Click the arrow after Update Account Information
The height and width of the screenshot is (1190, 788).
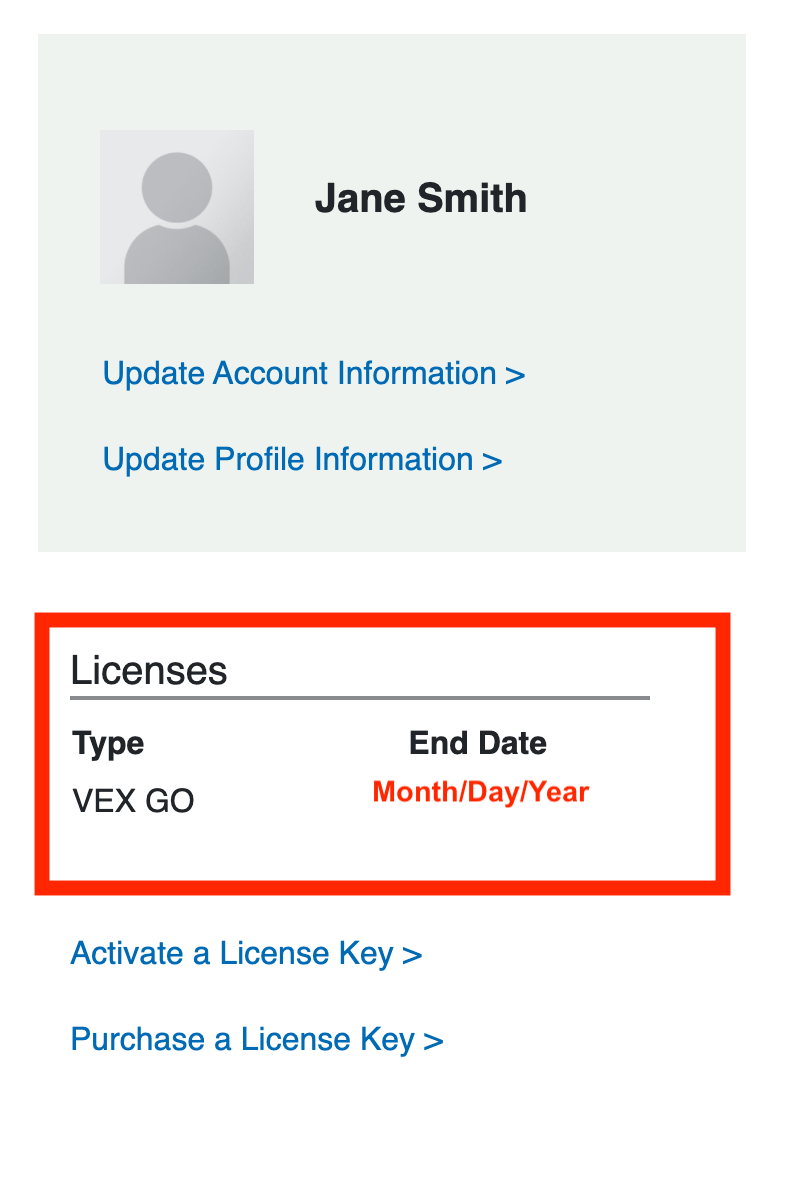coord(515,375)
